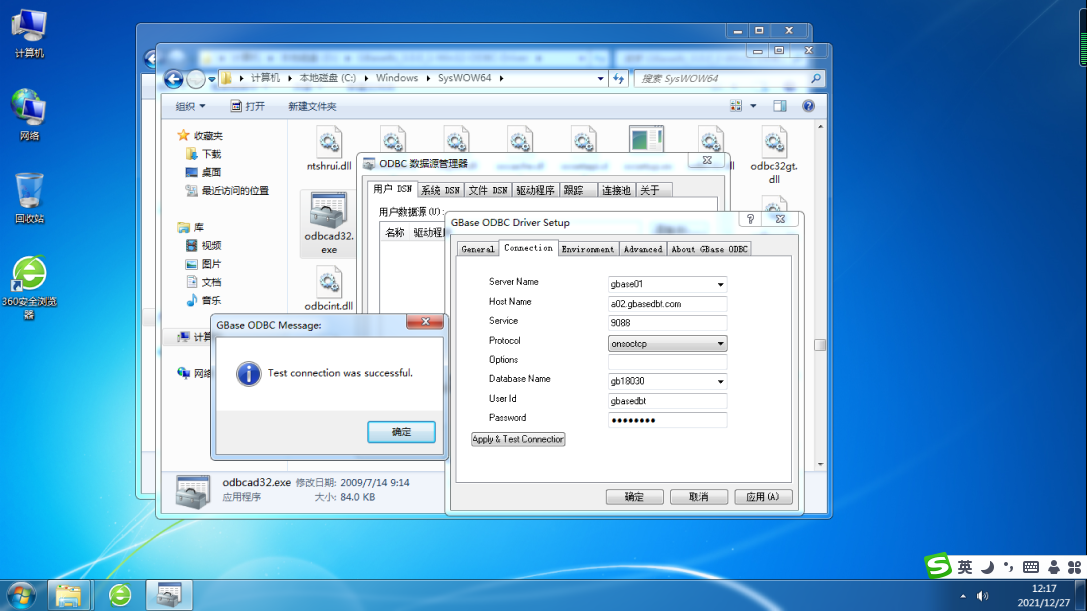This screenshot has width=1087, height=611.
Task: Click the search magnifier icon in Explorer
Action: coord(816,78)
